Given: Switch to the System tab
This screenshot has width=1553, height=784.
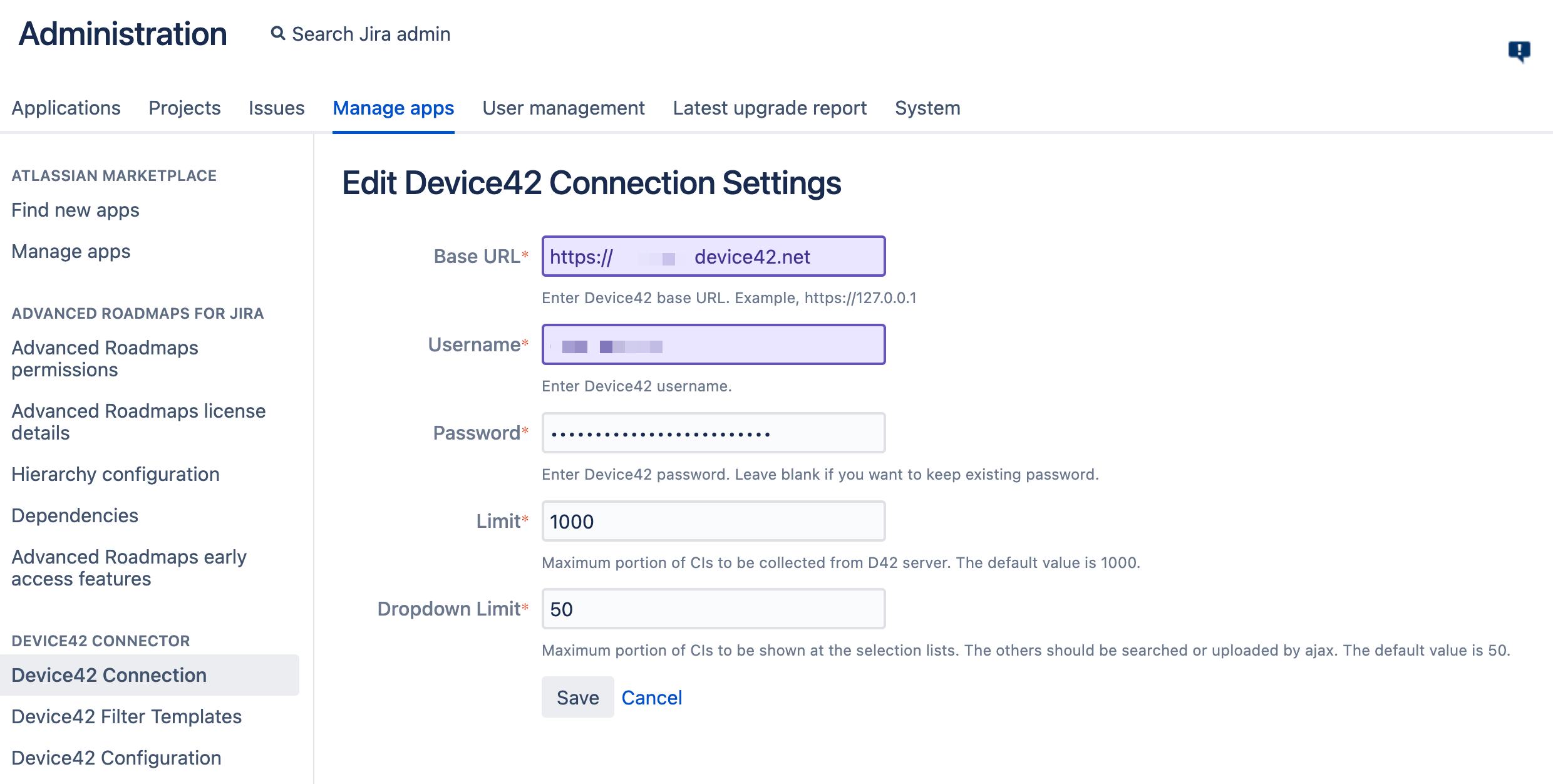Looking at the screenshot, I should coord(927,108).
